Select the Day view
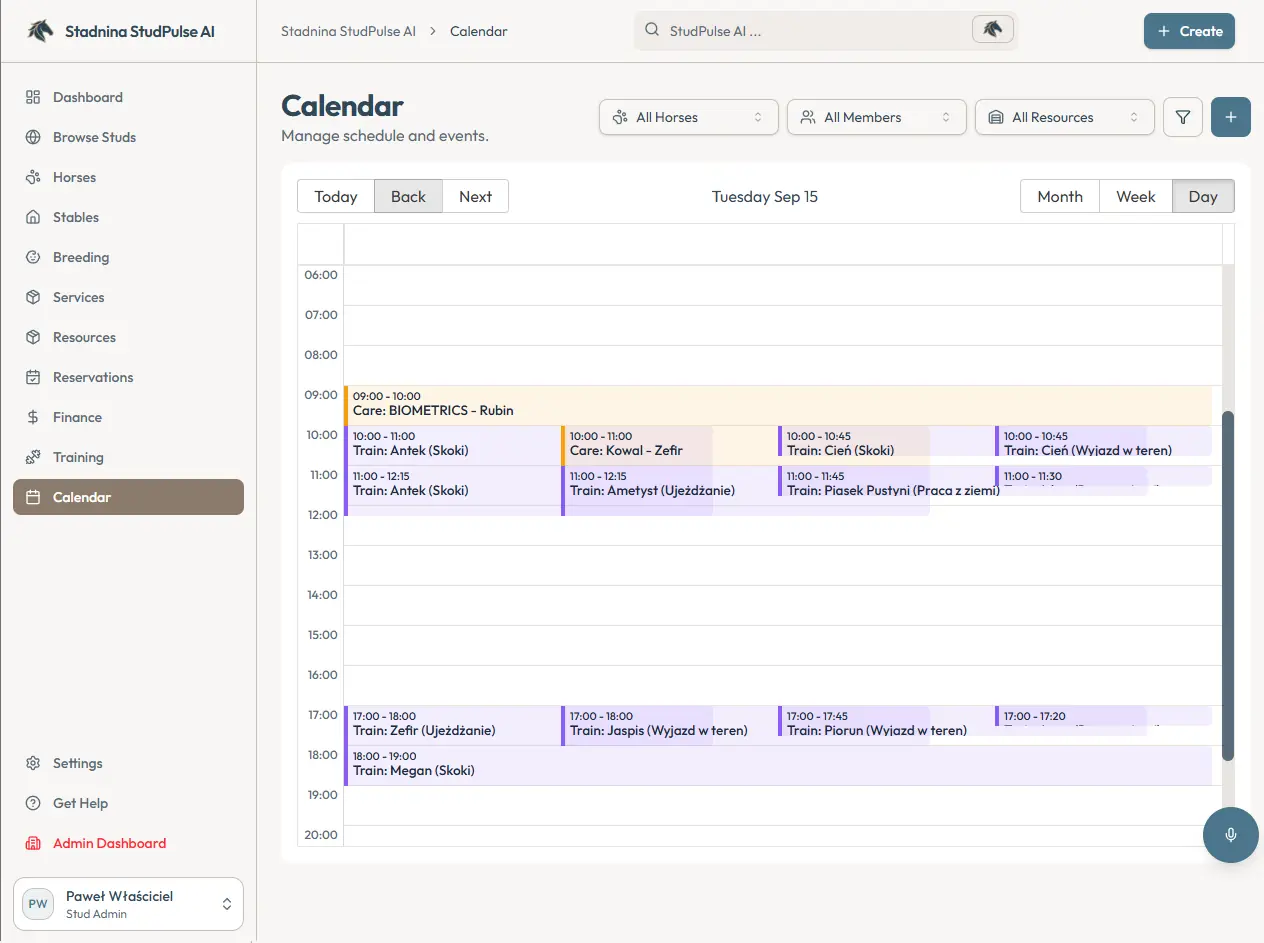 pyautogui.click(x=1203, y=196)
